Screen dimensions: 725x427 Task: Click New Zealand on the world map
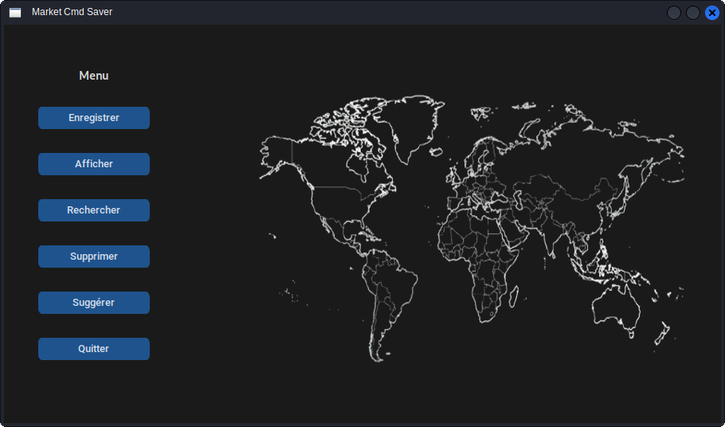(x=663, y=333)
